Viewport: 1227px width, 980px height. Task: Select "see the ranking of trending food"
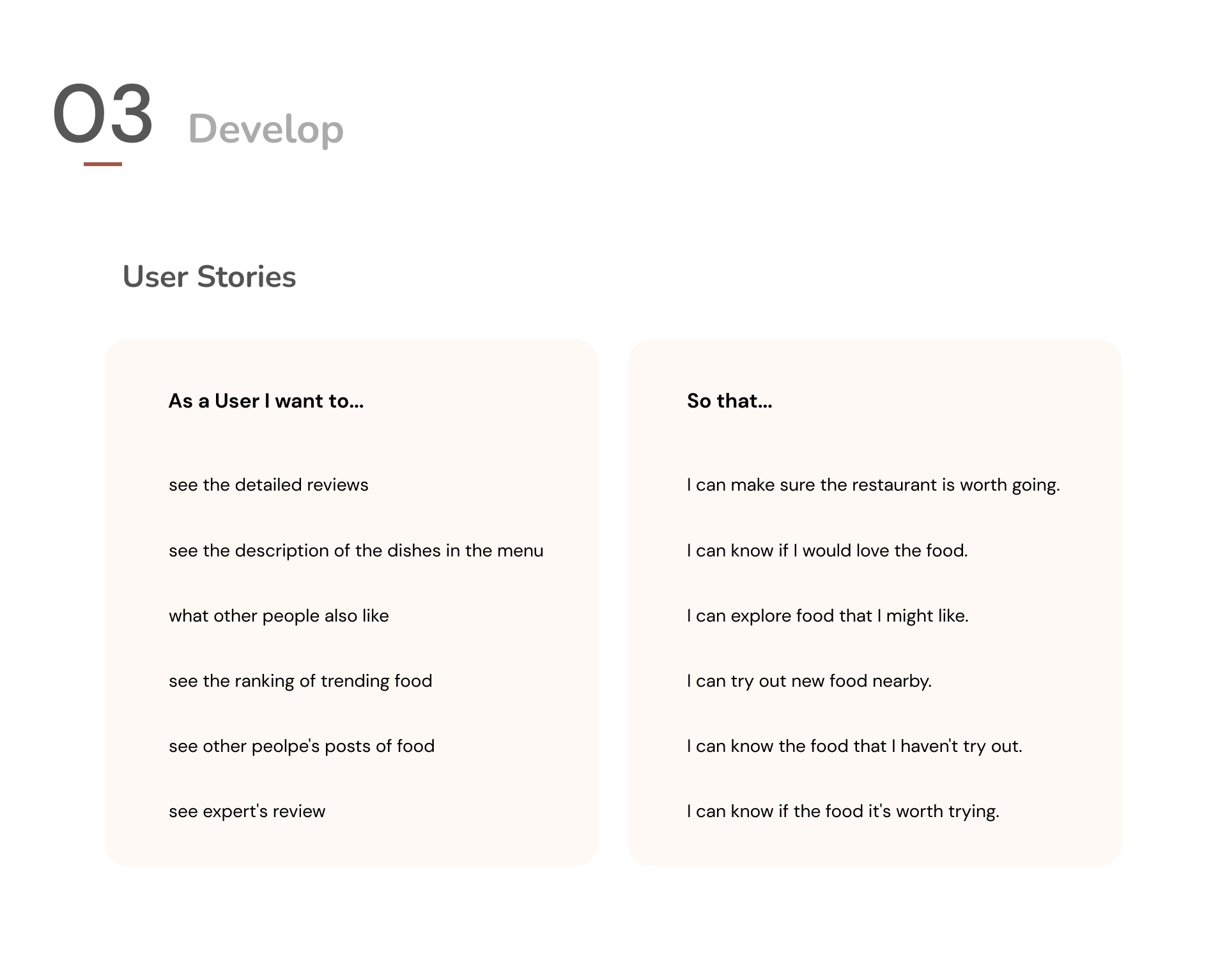click(x=300, y=681)
